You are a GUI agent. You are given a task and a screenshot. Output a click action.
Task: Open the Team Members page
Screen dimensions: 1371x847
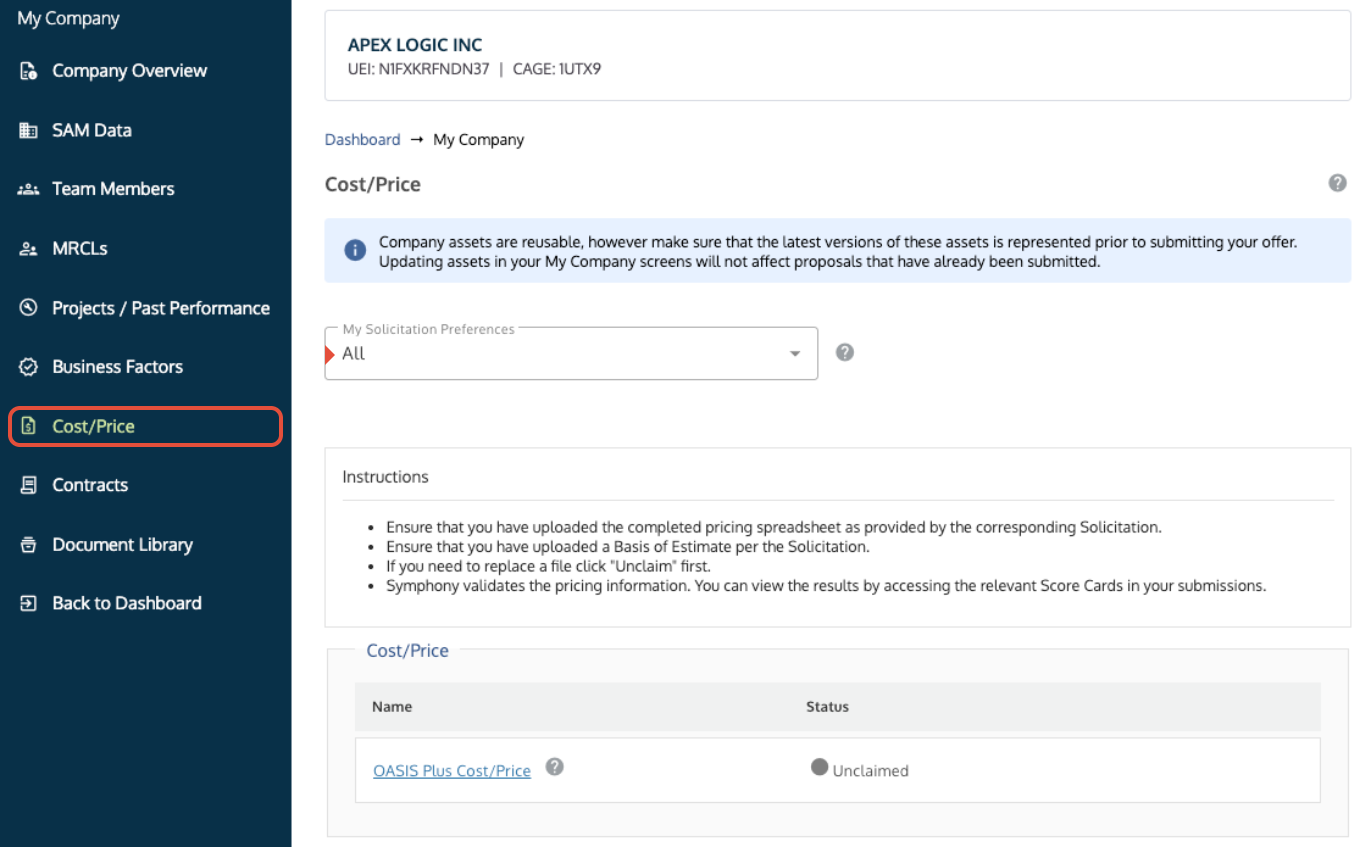click(x=113, y=189)
